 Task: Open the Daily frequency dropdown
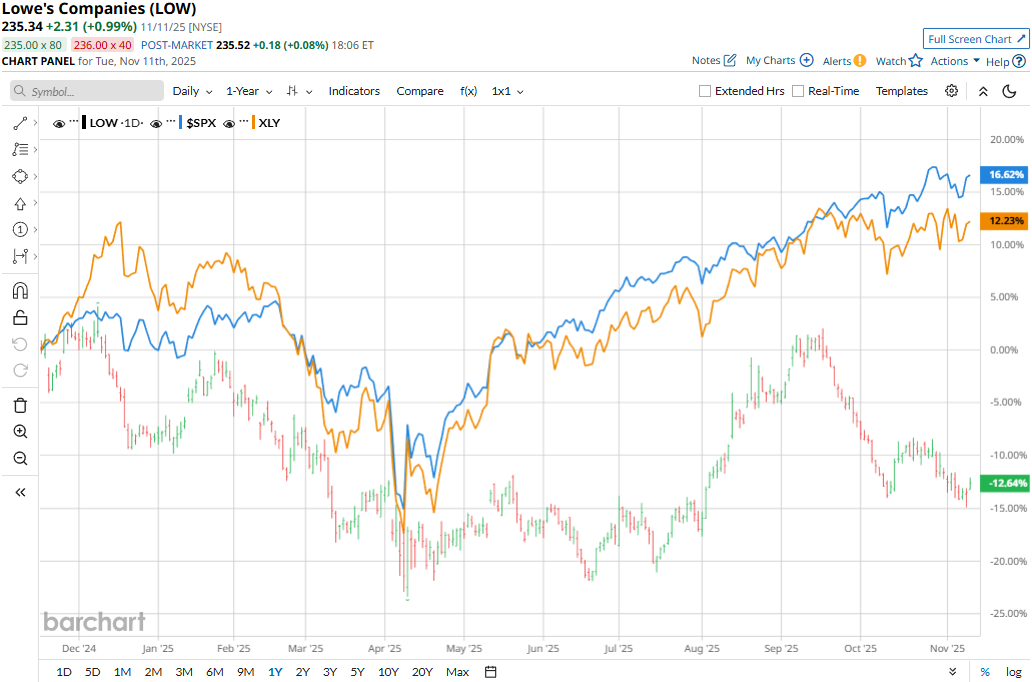pos(192,92)
